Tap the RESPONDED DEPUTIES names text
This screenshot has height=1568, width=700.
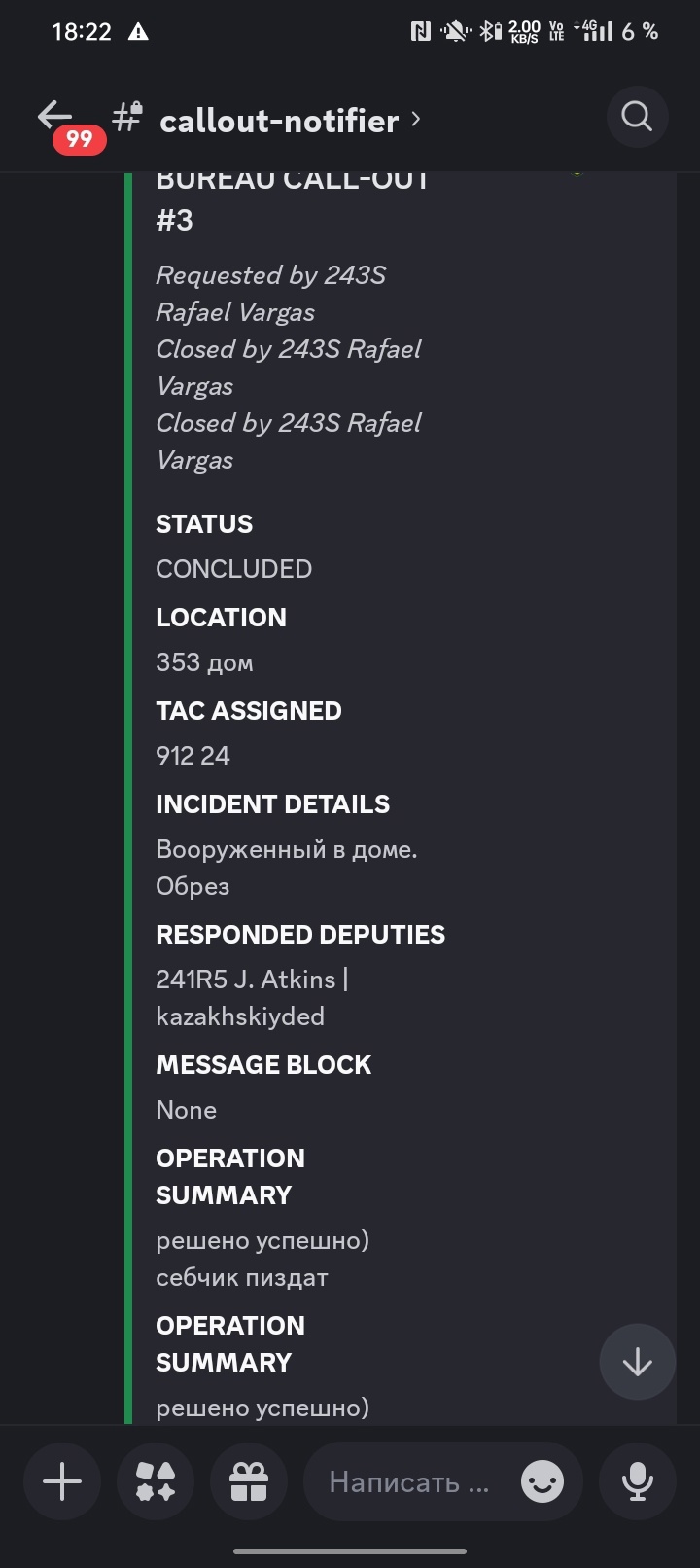pos(251,997)
